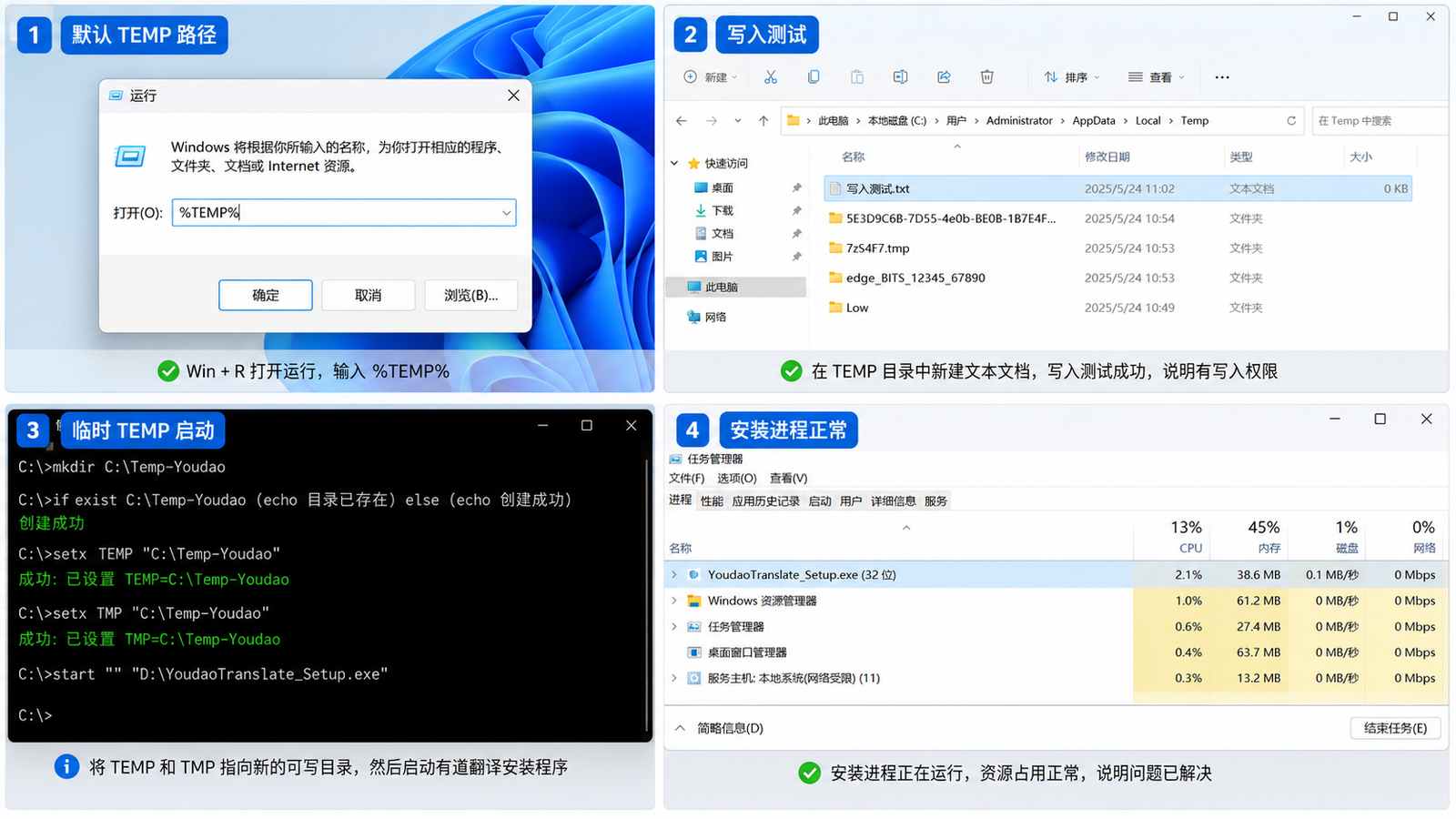Switch to the 用户 tab in Task Manager
Image resolution: width=1456 pixels, height=819 pixels.
[x=851, y=501]
